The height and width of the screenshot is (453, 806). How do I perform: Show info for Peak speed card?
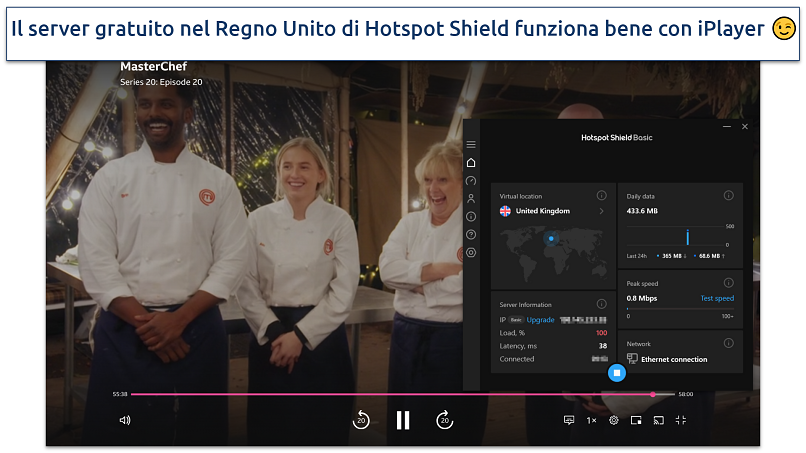coord(728,283)
